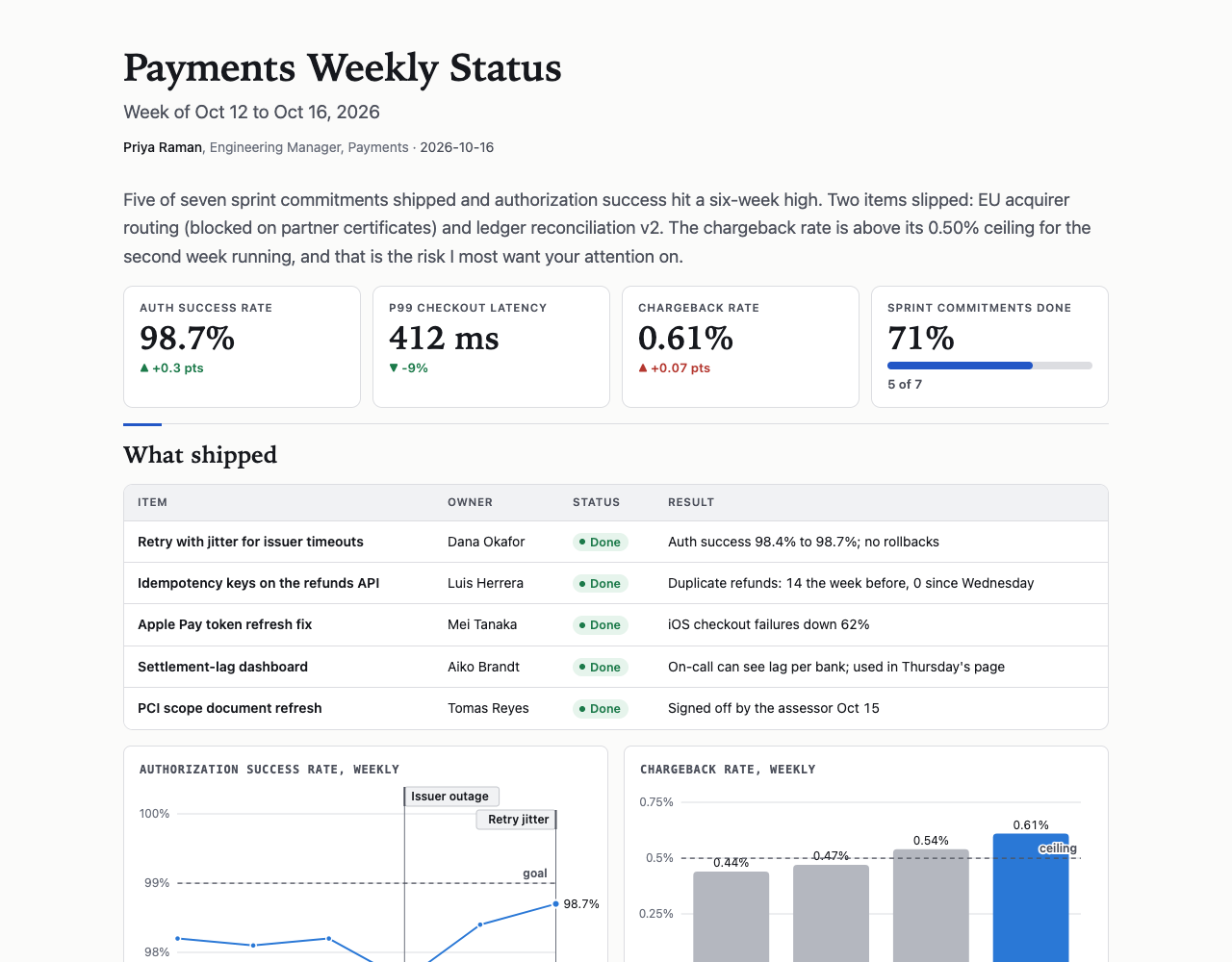The image size is (1232, 962).
Task: Click result 'Auth success 98.4% to 98.7%; no rollbacks'
Action: coord(804,542)
